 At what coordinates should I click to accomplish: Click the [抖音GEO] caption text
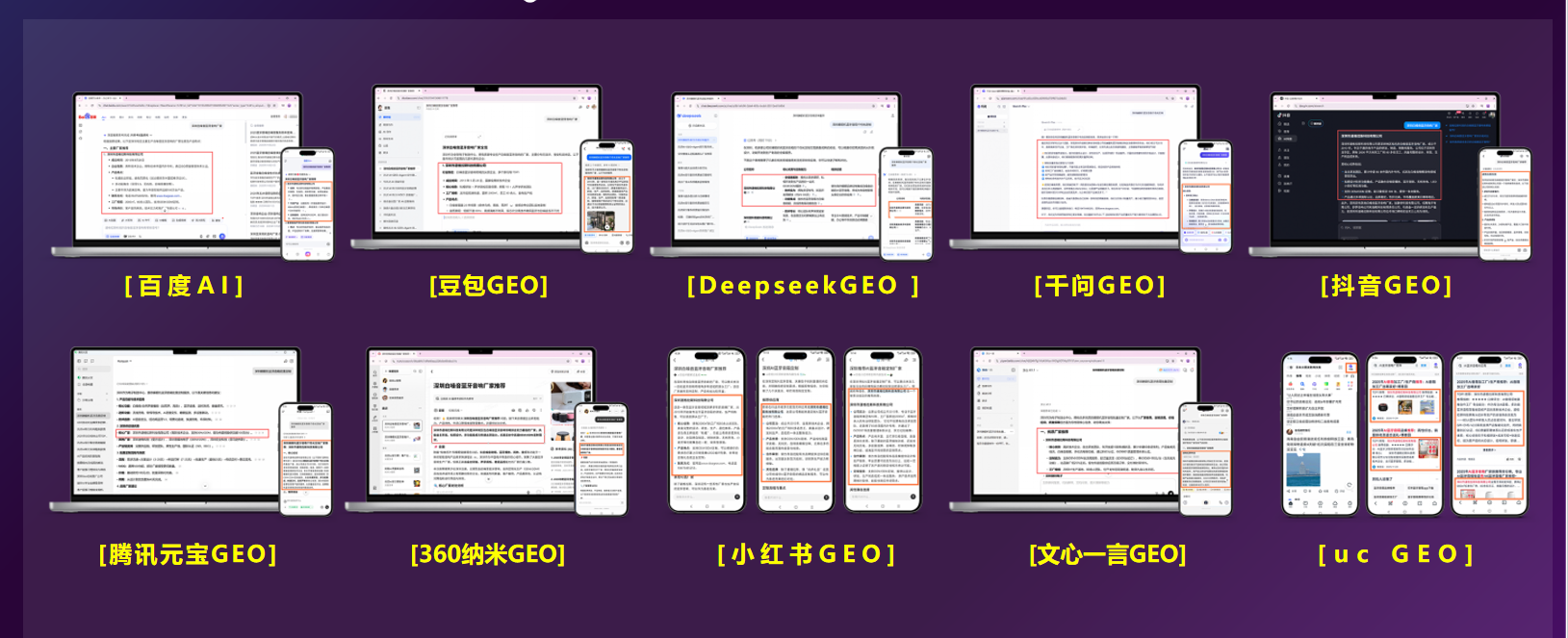[1386, 286]
